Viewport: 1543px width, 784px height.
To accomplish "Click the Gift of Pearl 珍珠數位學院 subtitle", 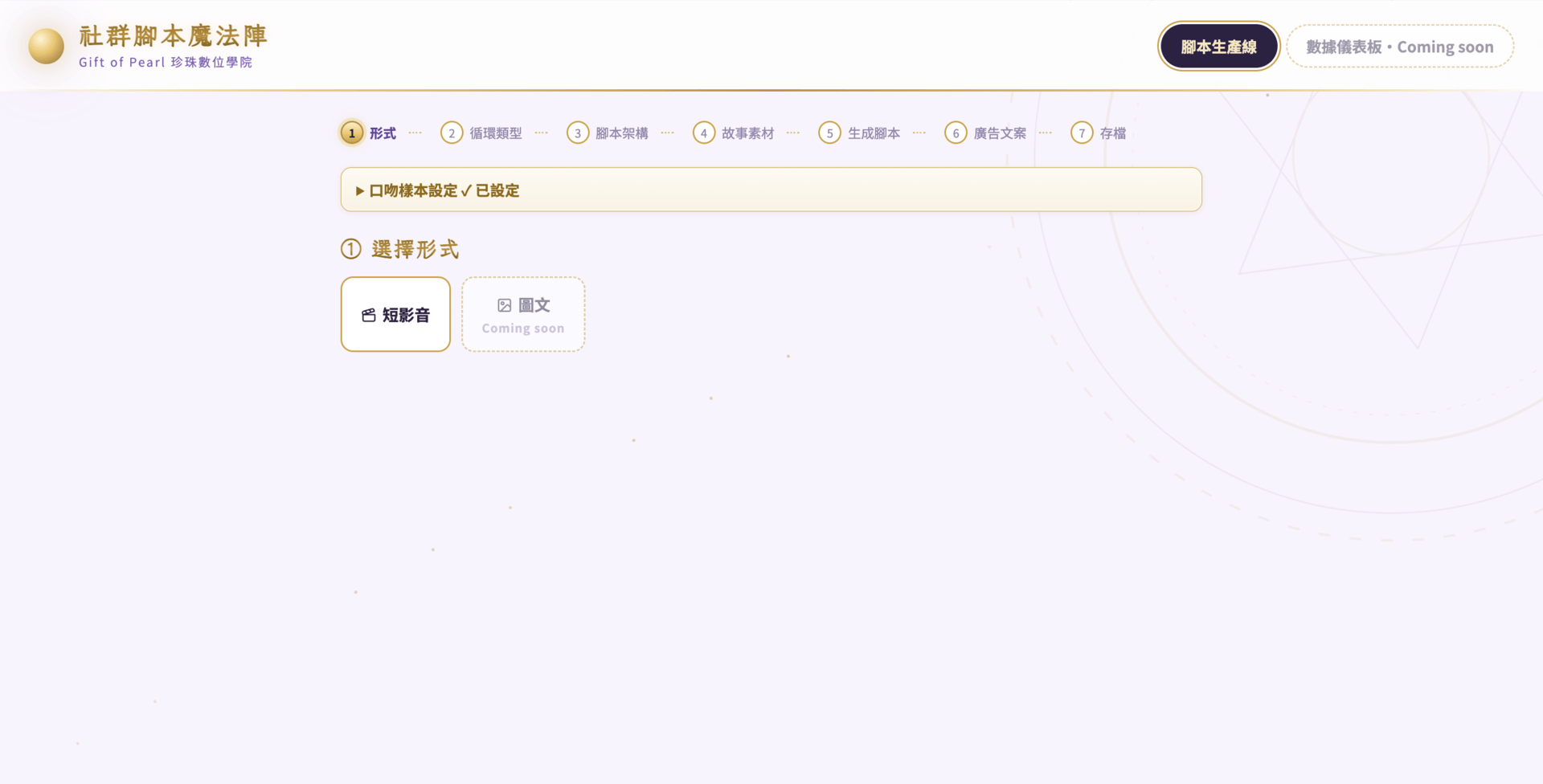I will [x=166, y=62].
